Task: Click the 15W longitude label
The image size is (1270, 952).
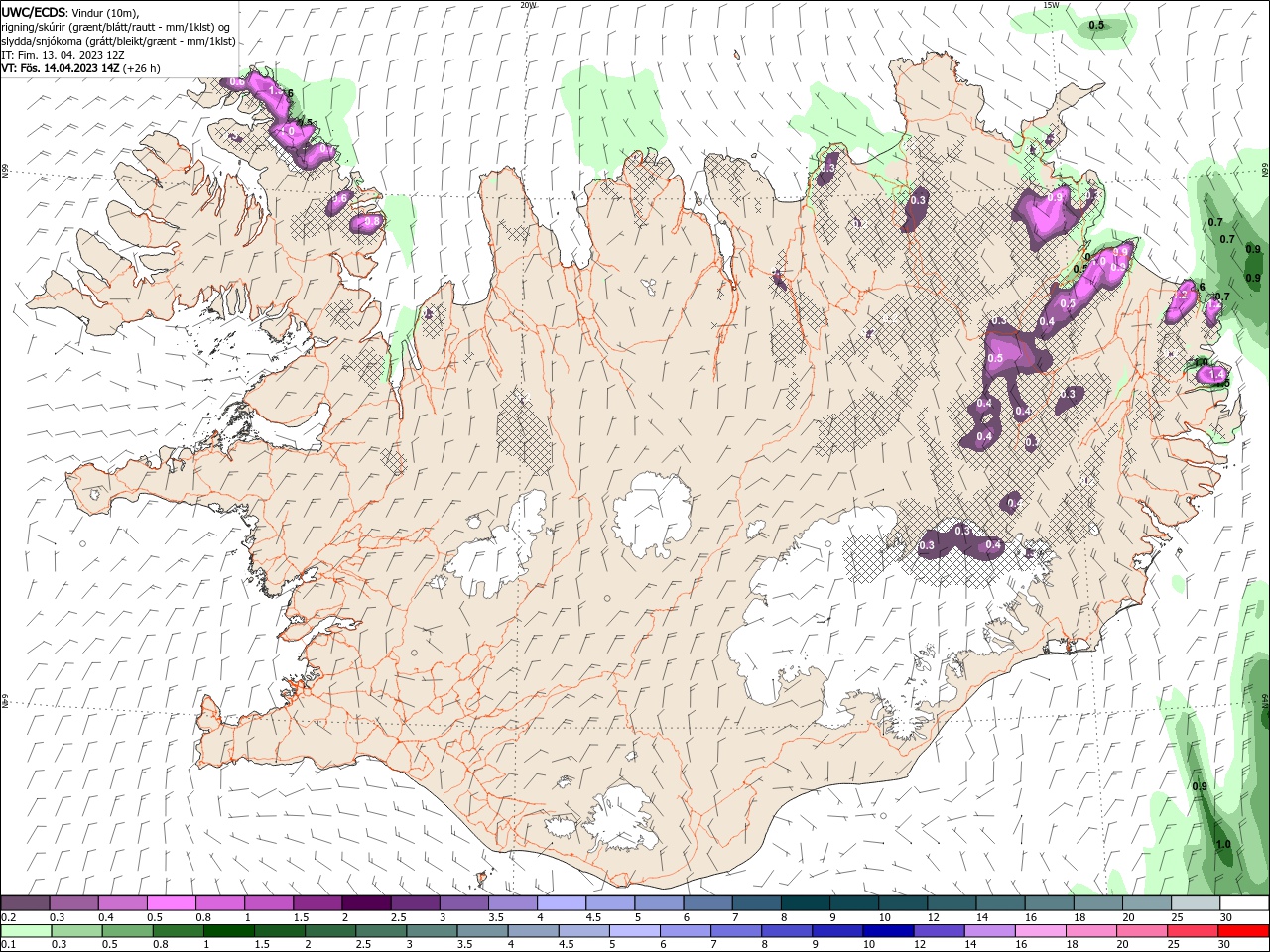Action: 1052,5
